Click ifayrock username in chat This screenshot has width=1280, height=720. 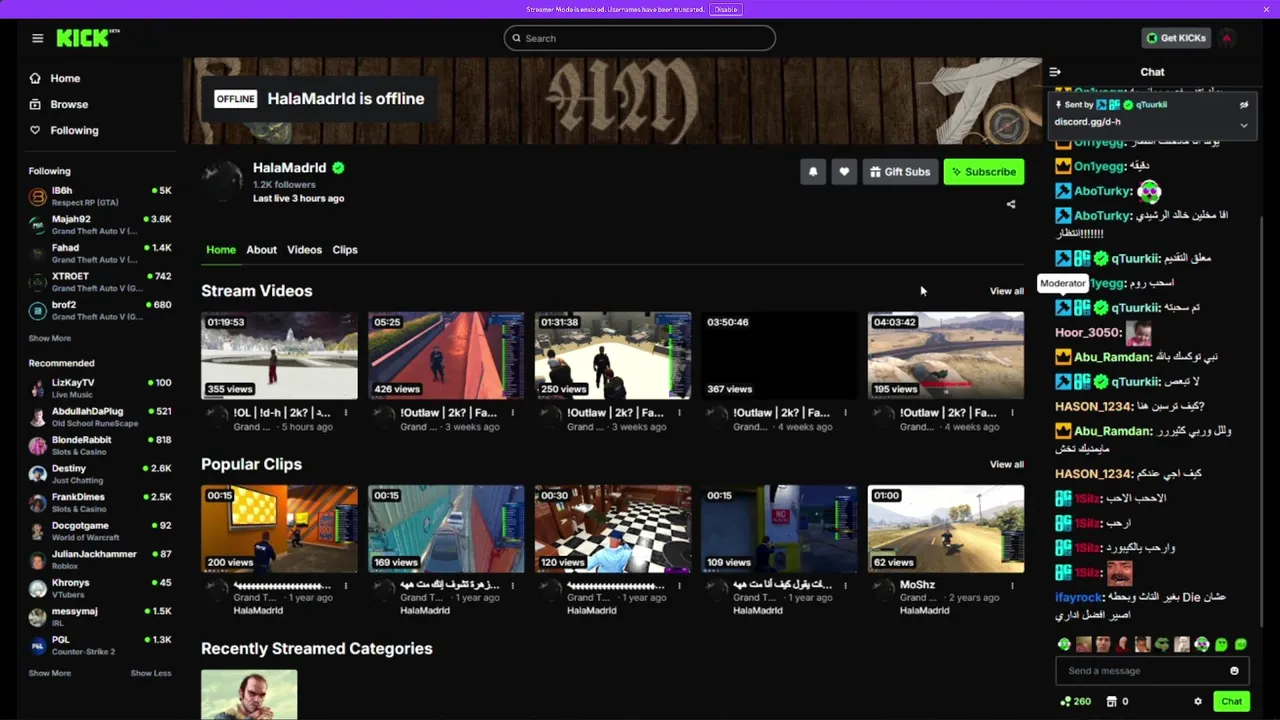click(1078, 597)
